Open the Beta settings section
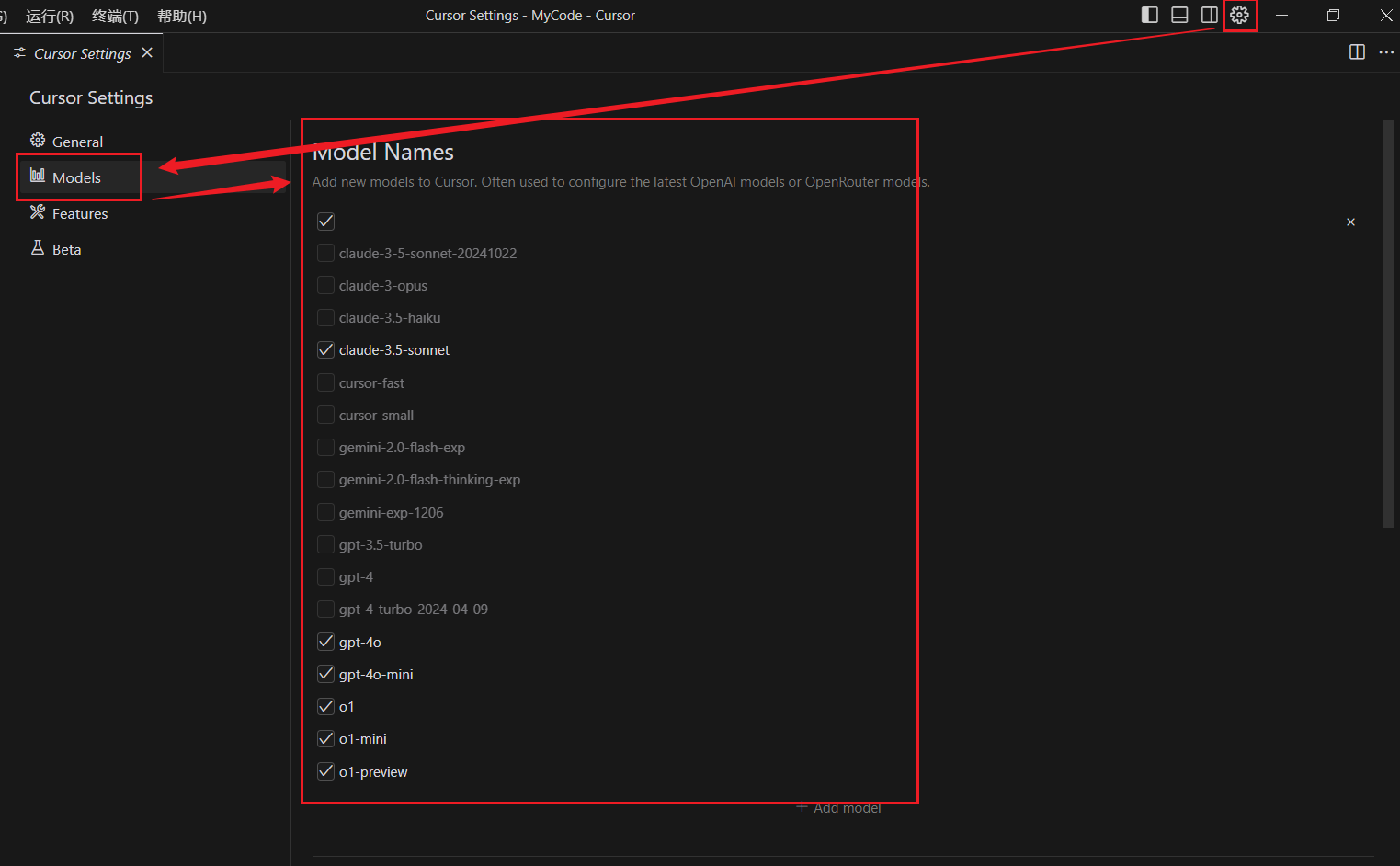Image resolution: width=1400 pixels, height=866 pixels. click(x=66, y=249)
